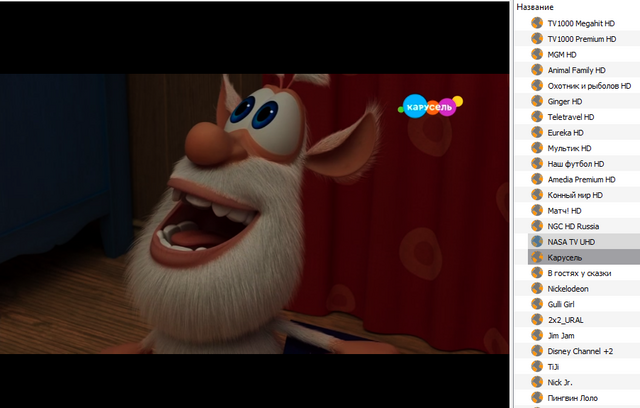Click the channel icon beside Карусель
The image size is (640, 408).
click(537, 257)
